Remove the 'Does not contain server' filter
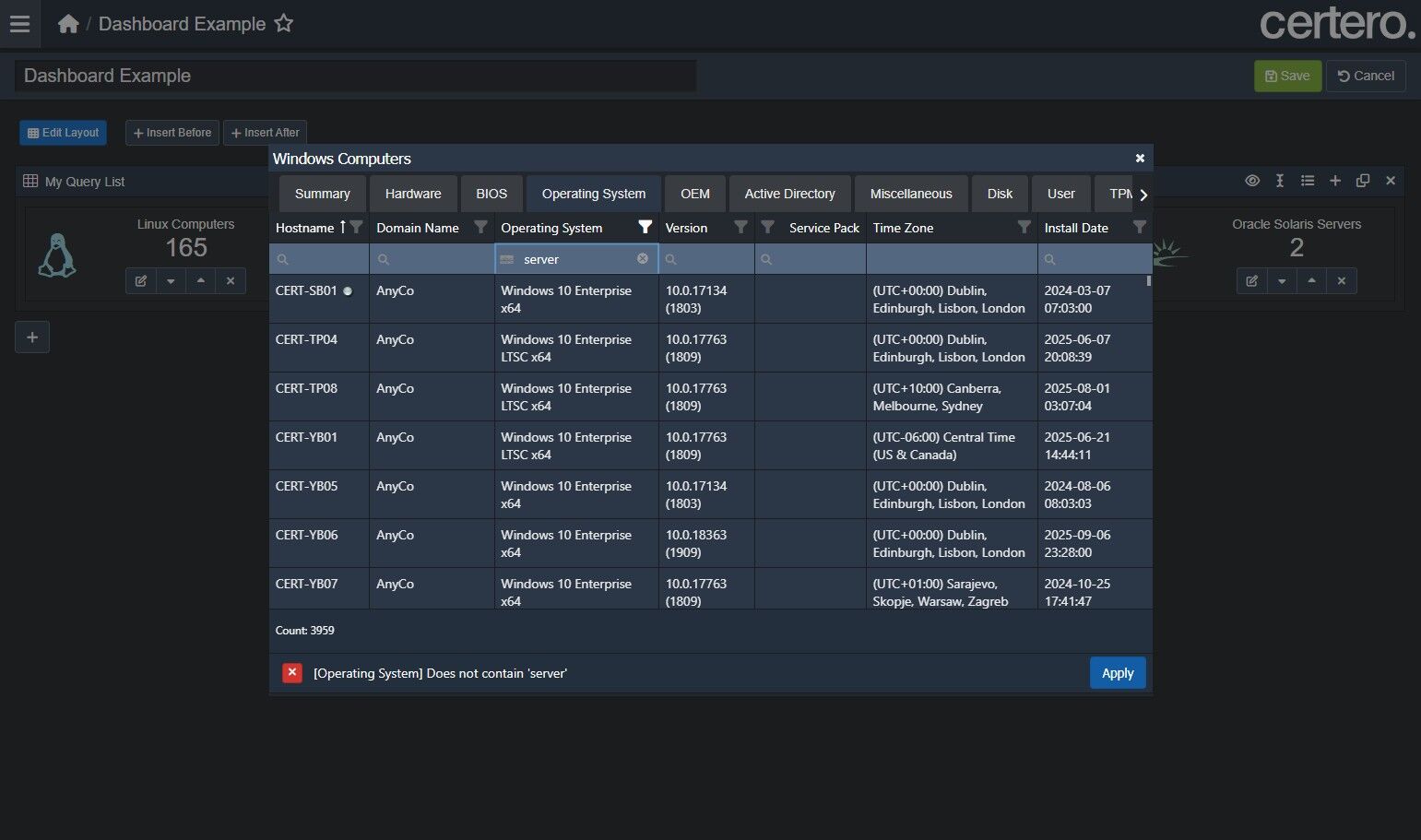 tap(292, 673)
